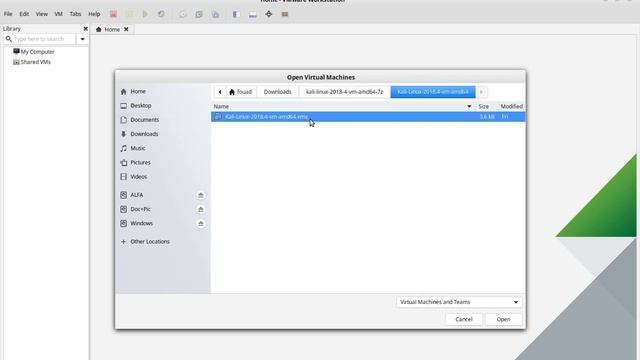This screenshot has width=640, height=360.
Task: Click the green Power On play icon
Action: tap(145, 14)
